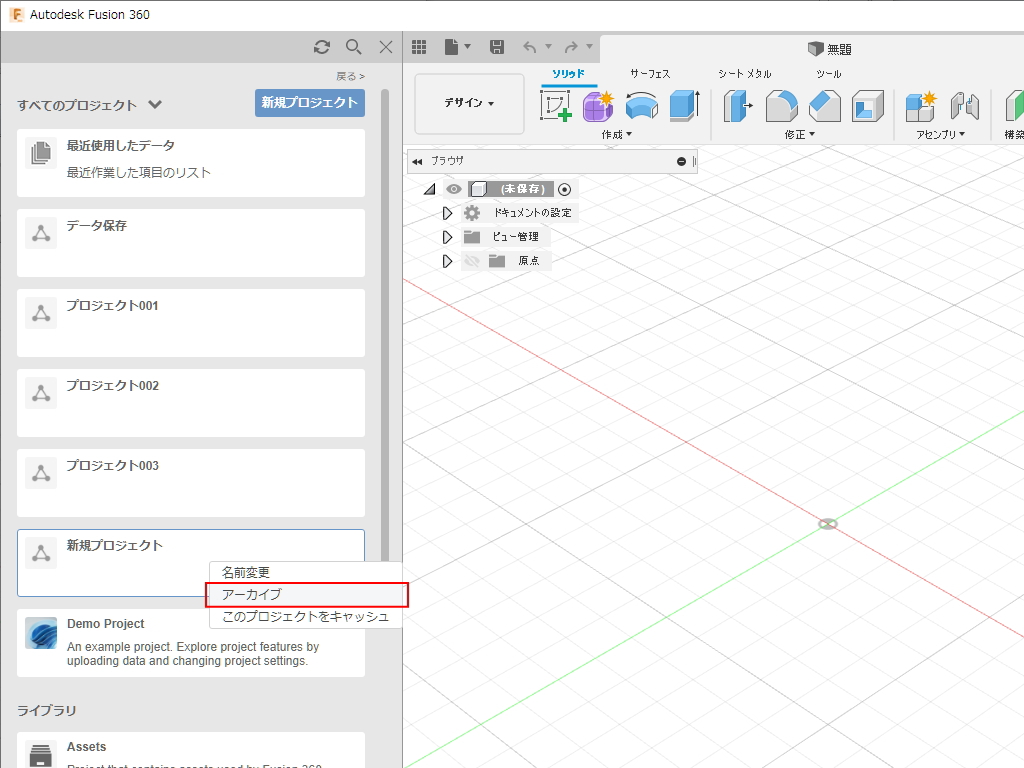The height and width of the screenshot is (768, 1024).
Task: Open the プロジェクト003 project
Action: pos(191,483)
